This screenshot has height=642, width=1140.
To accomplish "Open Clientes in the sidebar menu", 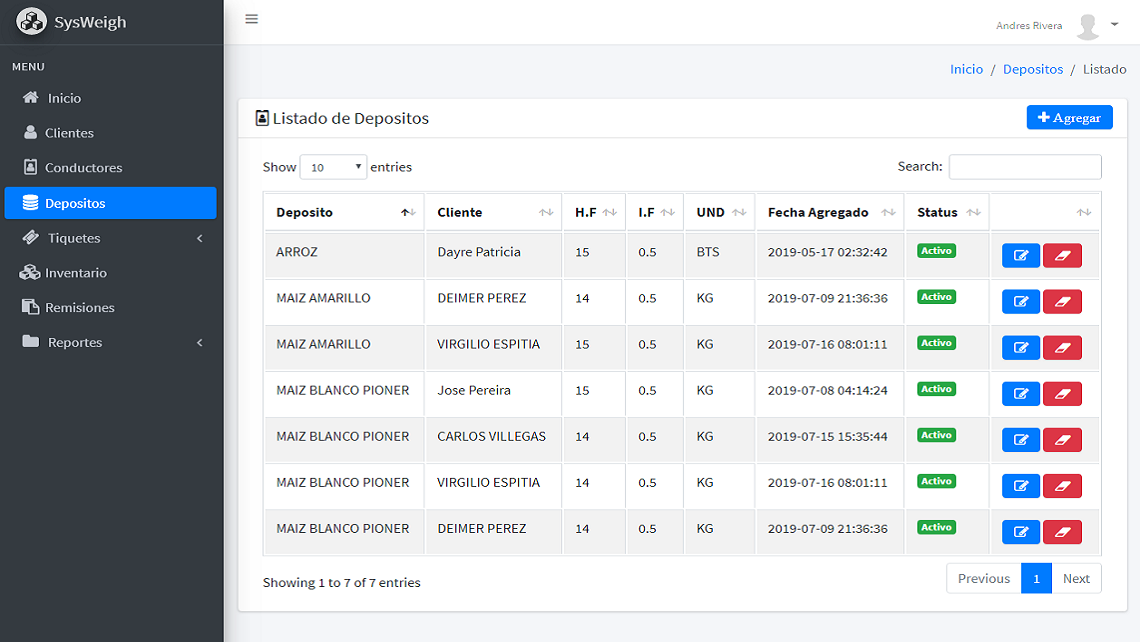I will tap(69, 133).
